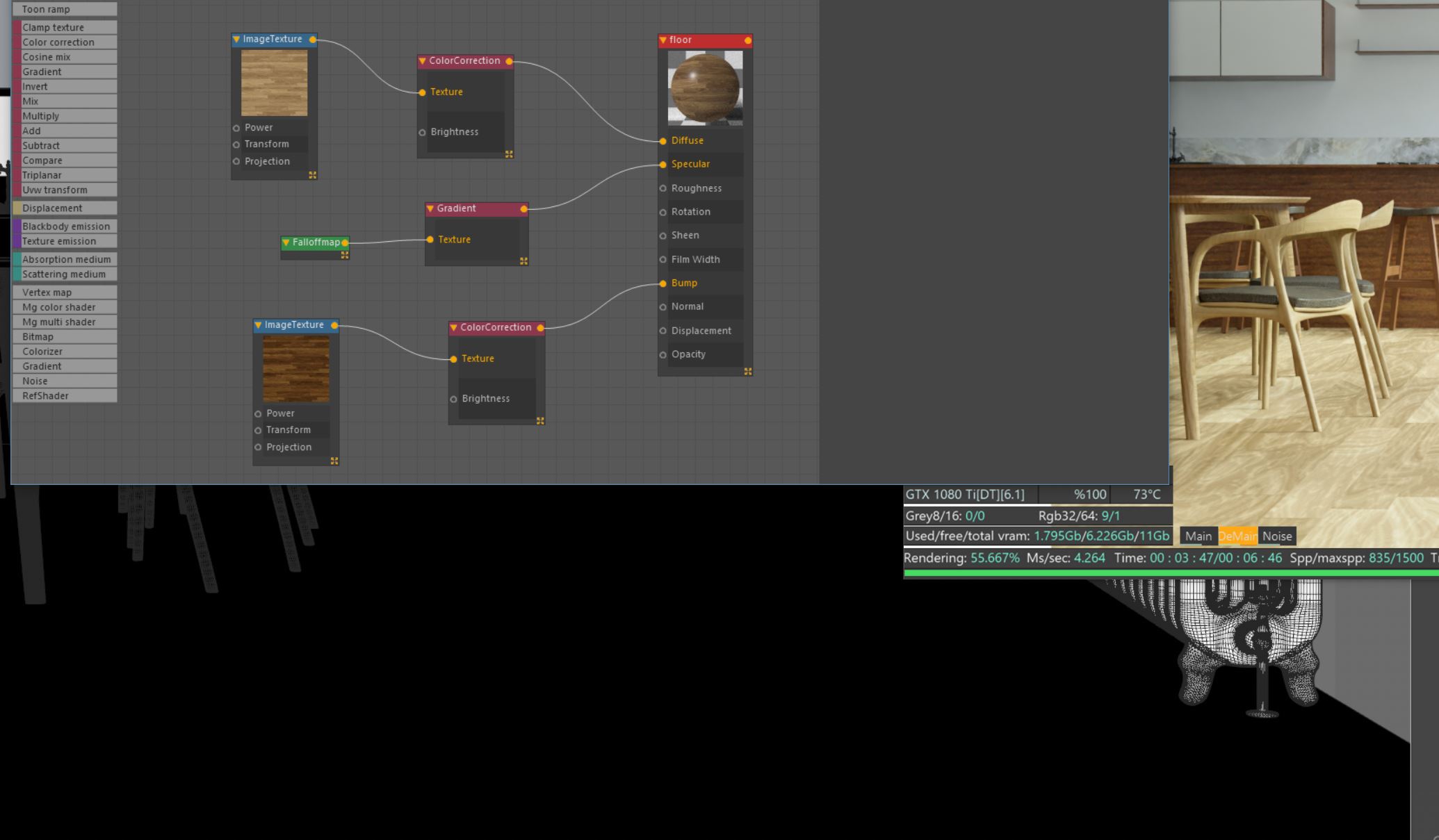Viewport: 1439px width, 840px height.
Task: Collapse the Gradient node triangle
Action: click(430, 208)
